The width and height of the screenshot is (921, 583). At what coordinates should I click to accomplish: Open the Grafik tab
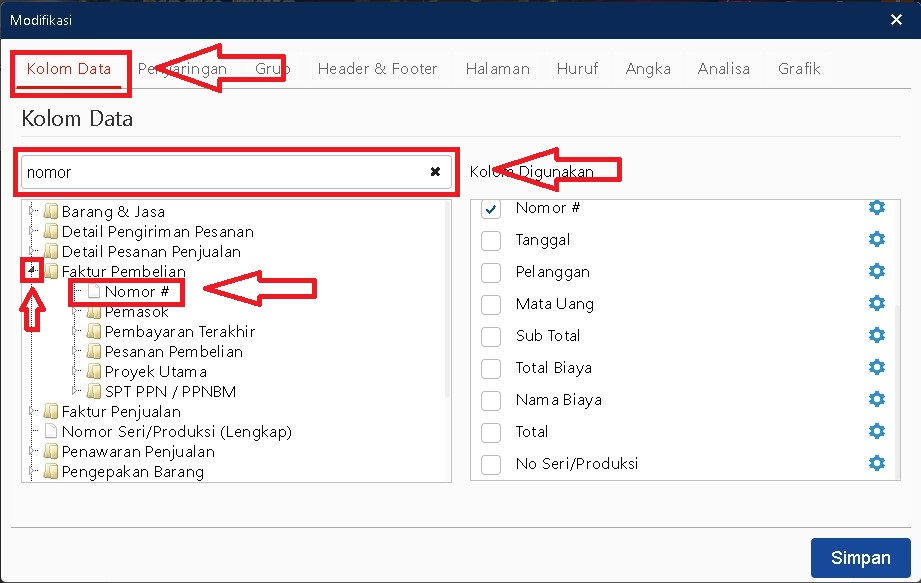(799, 69)
